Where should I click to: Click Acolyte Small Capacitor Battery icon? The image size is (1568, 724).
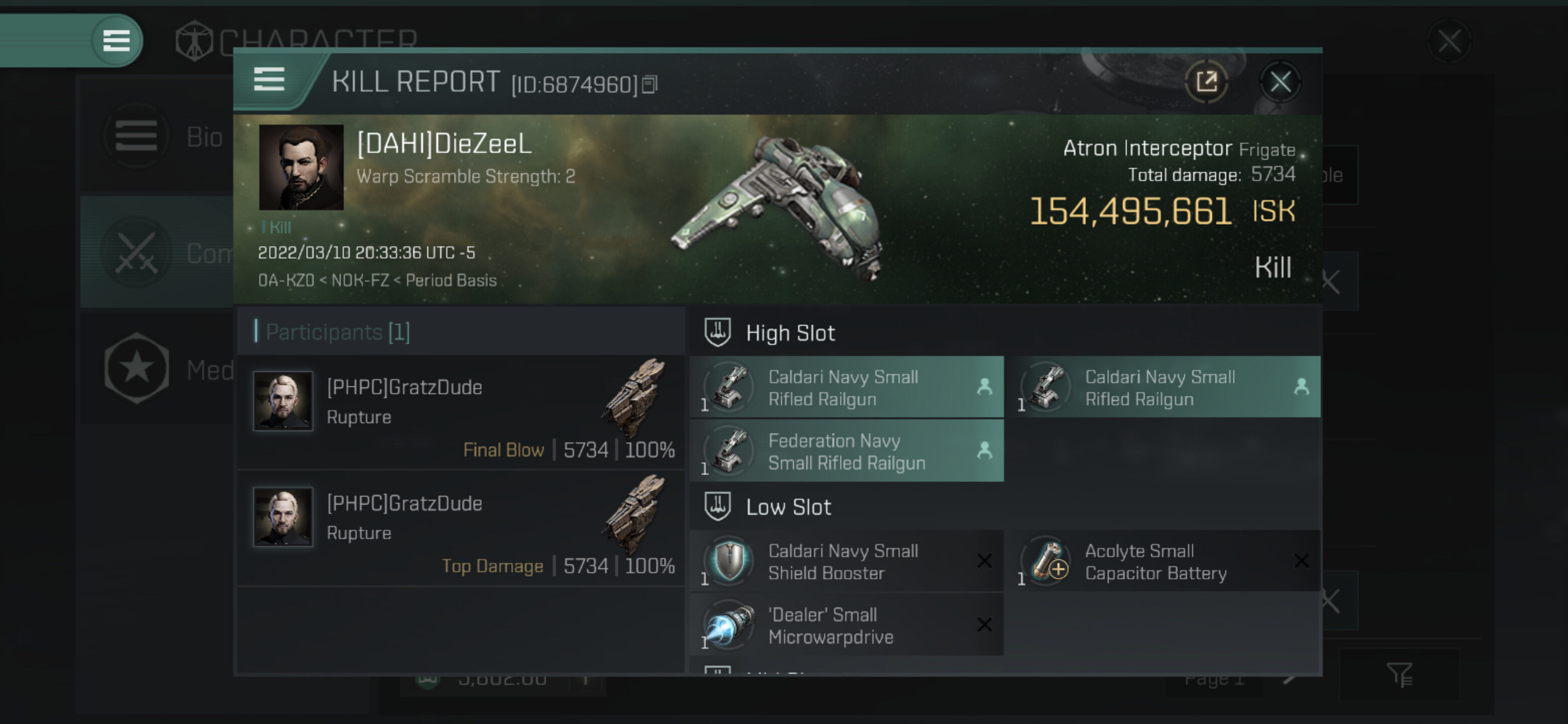(x=1046, y=562)
